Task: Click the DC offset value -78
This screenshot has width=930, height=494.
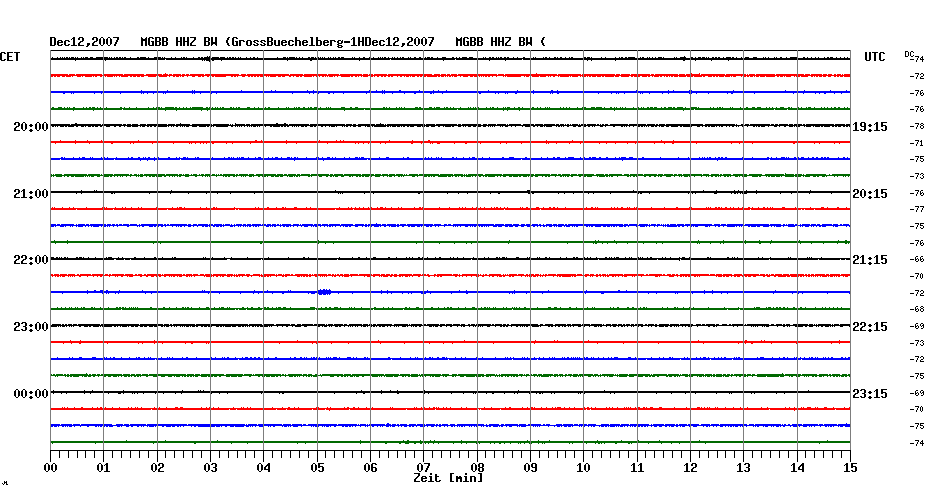Action: 917,126
